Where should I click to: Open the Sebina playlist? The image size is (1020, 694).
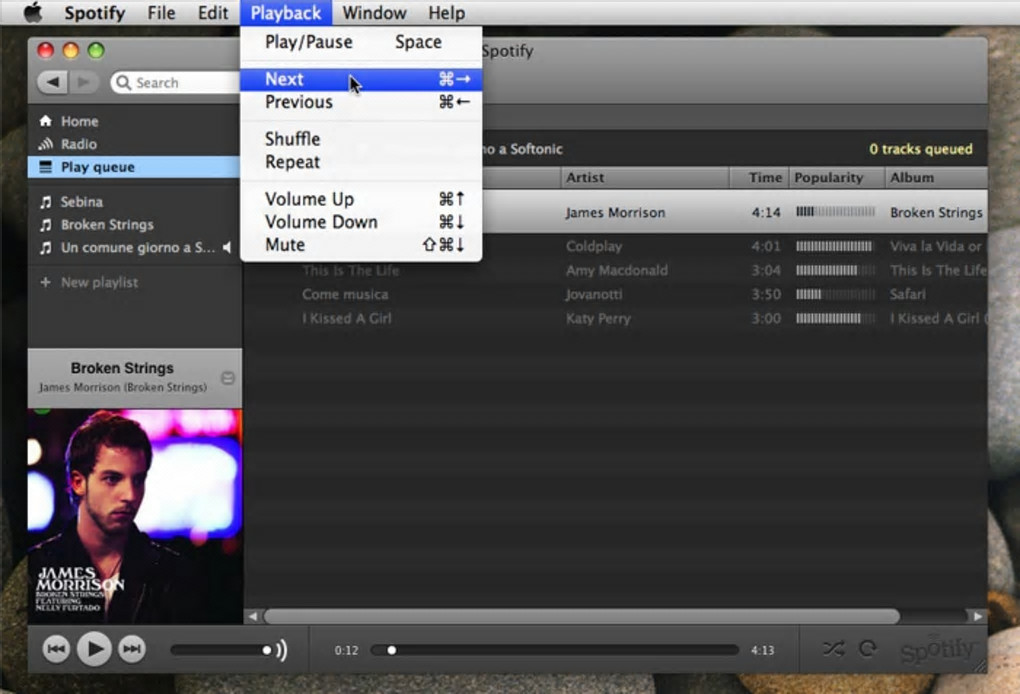[x=135, y=202]
